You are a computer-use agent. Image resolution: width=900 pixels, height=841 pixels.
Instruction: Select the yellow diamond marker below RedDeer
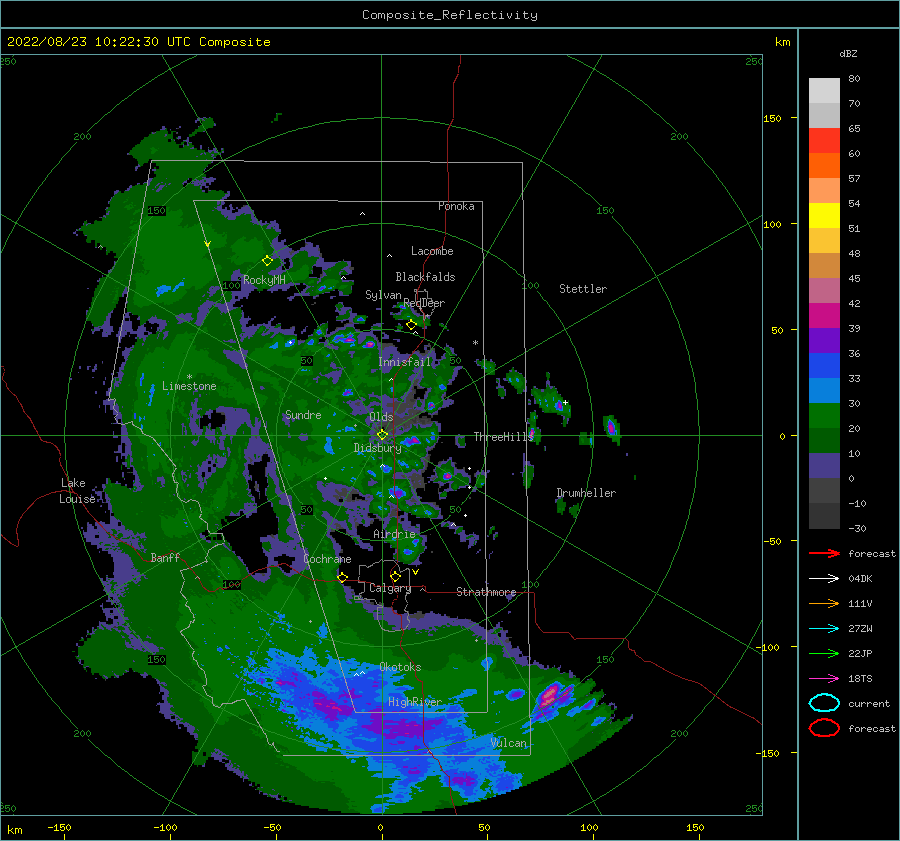[x=411, y=325]
